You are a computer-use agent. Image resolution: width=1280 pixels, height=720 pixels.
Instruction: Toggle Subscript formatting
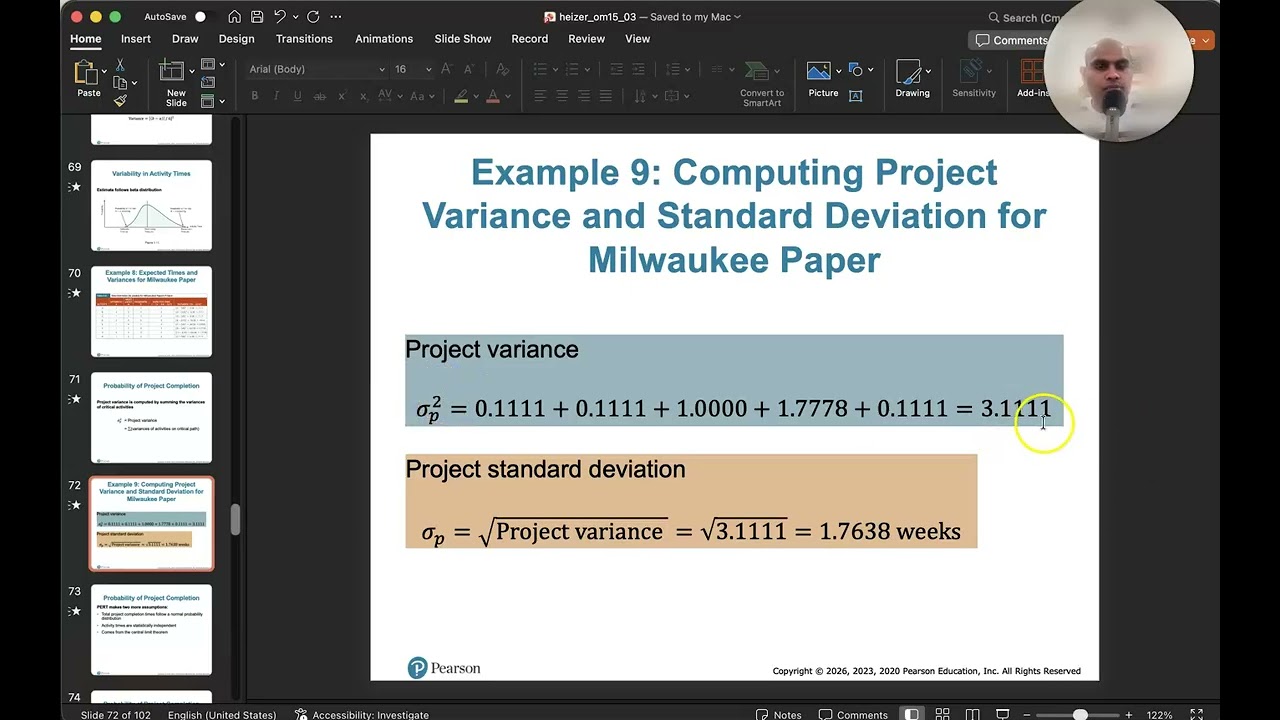click(363, 96)
